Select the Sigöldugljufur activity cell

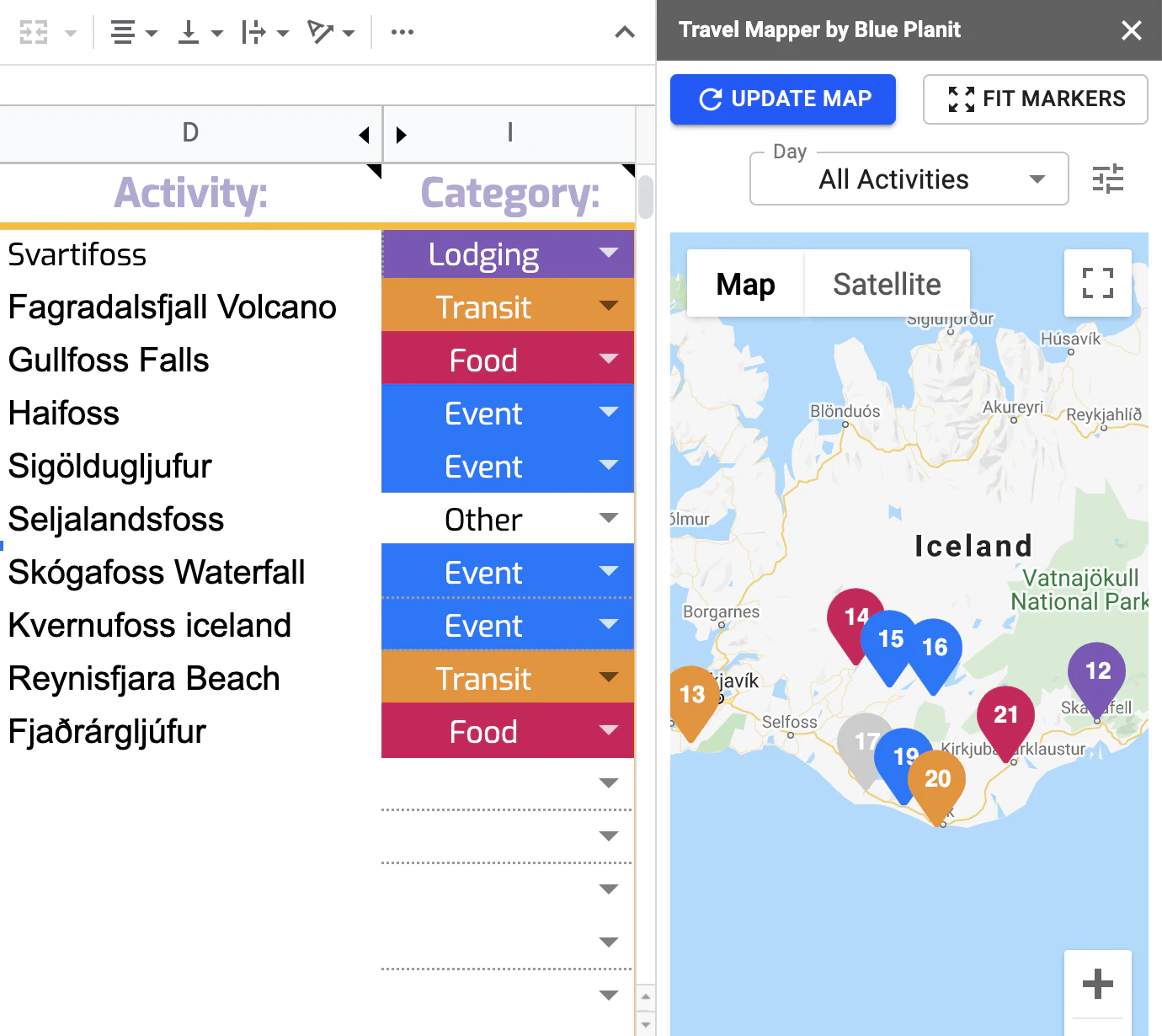tap(190, 466)
